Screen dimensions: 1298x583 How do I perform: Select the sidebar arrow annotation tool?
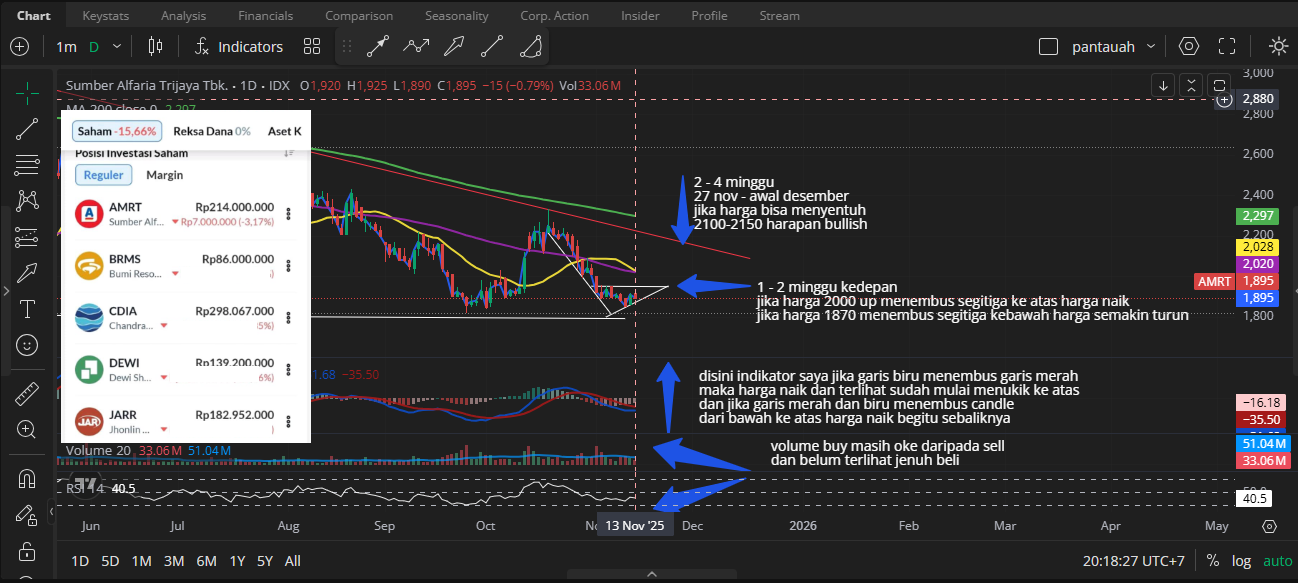click(x=27, y=272)
